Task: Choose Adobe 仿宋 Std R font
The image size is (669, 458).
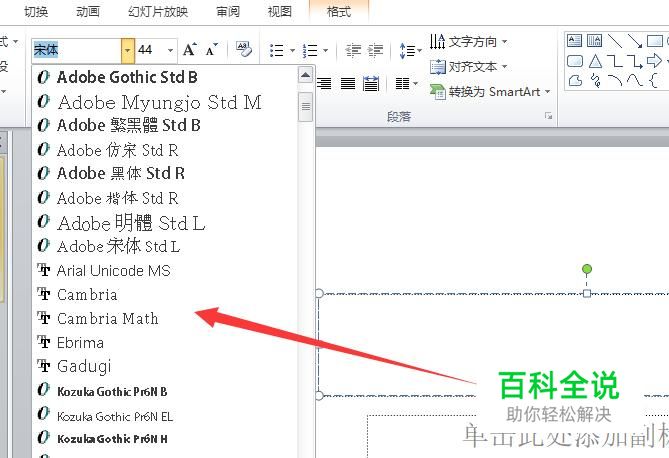Action: point(165,150)
